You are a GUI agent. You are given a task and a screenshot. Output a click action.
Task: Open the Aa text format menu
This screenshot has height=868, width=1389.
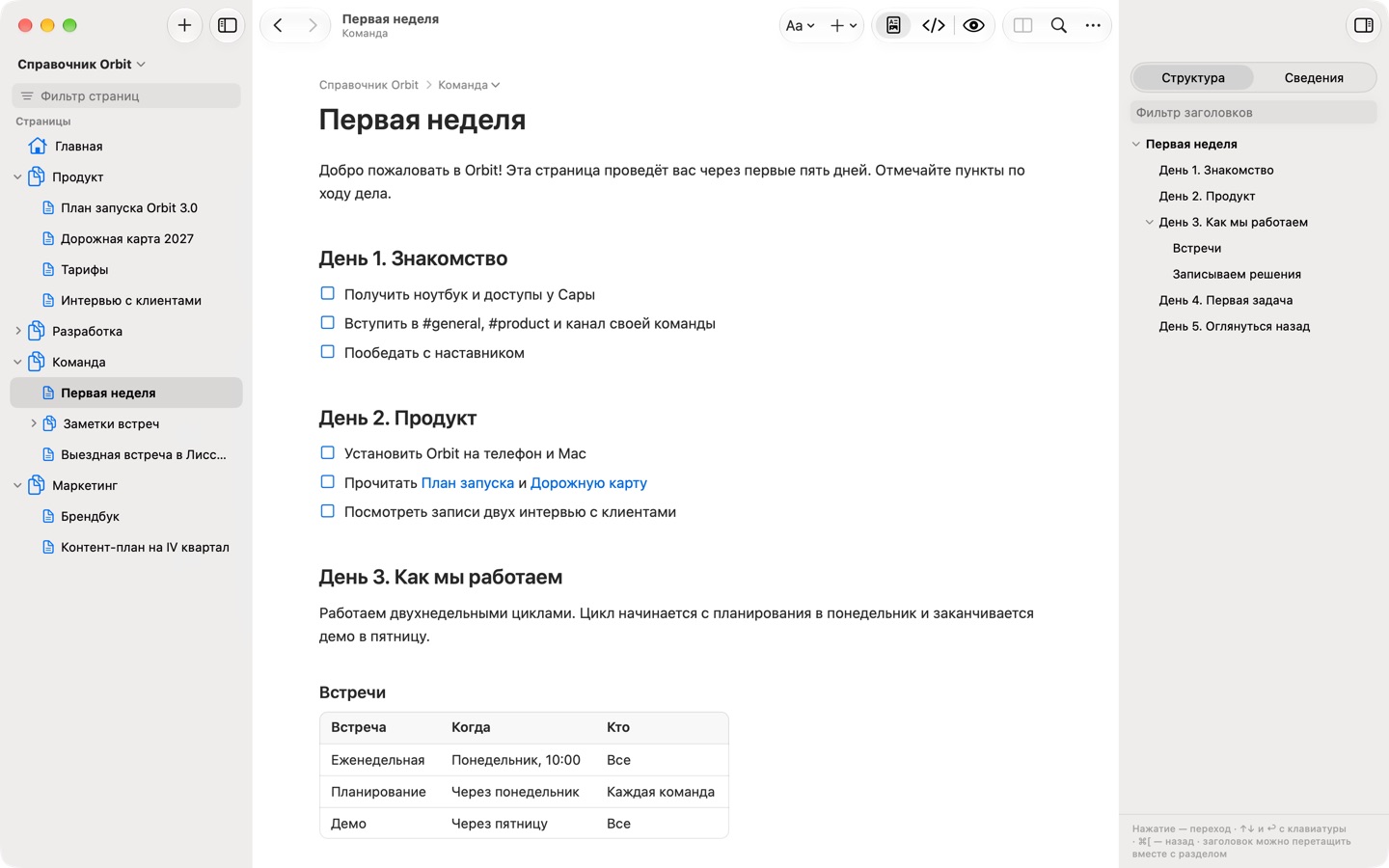coord(800,26)
